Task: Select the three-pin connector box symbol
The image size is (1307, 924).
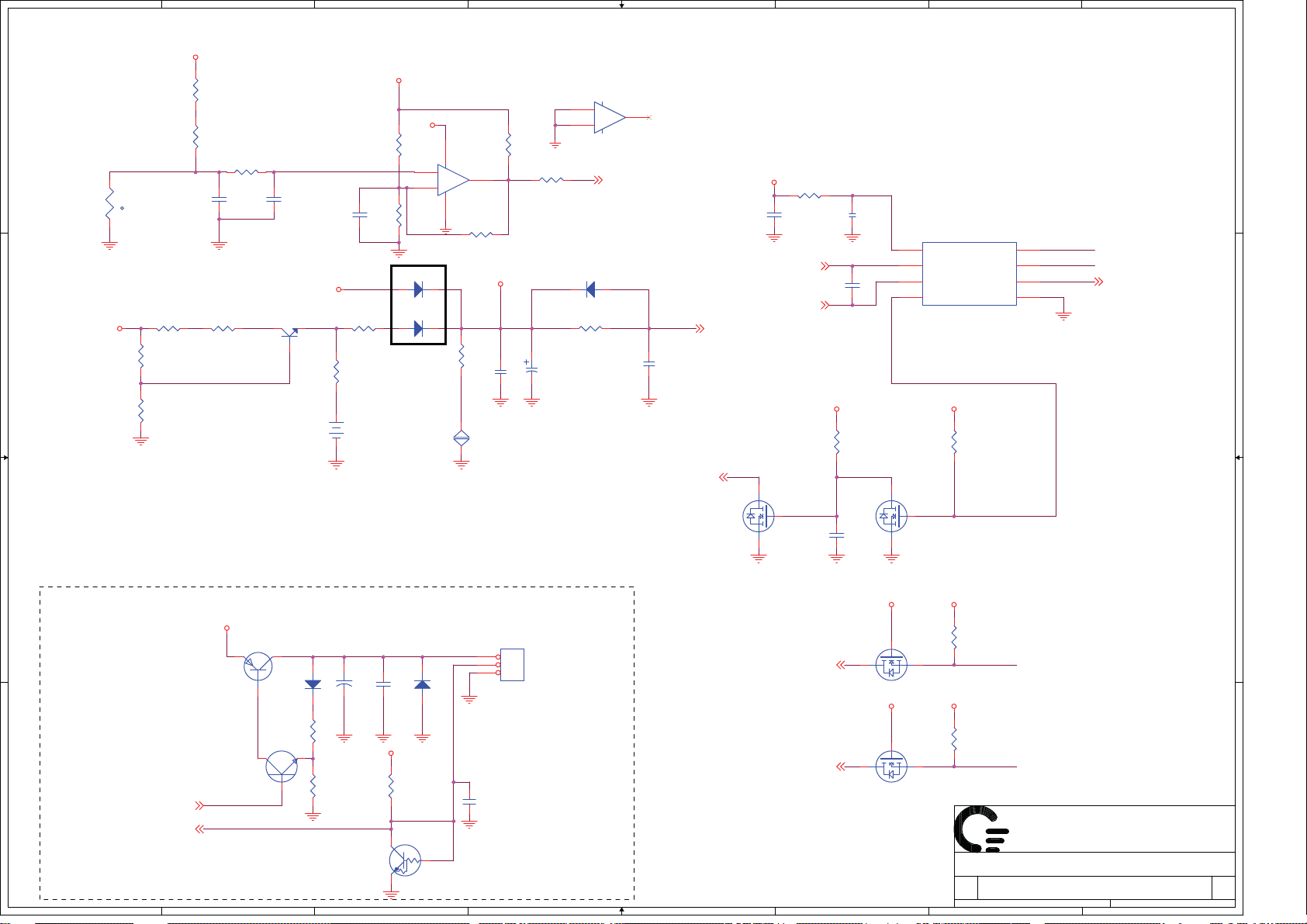Action: (x=512, y=665)
